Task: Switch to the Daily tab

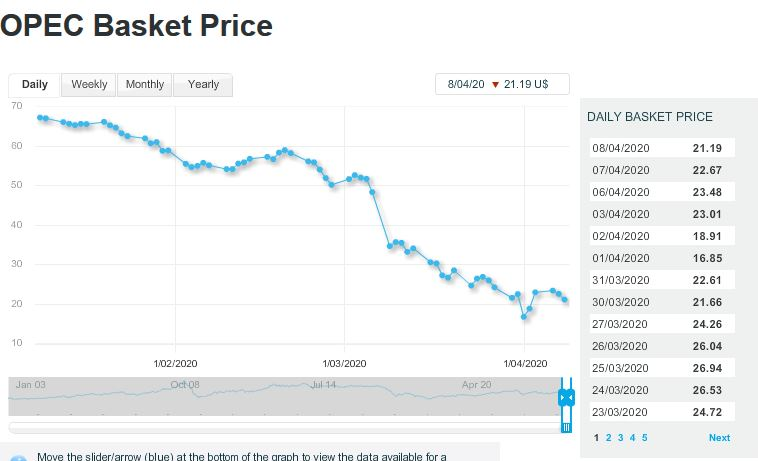Action: point(35,85)
